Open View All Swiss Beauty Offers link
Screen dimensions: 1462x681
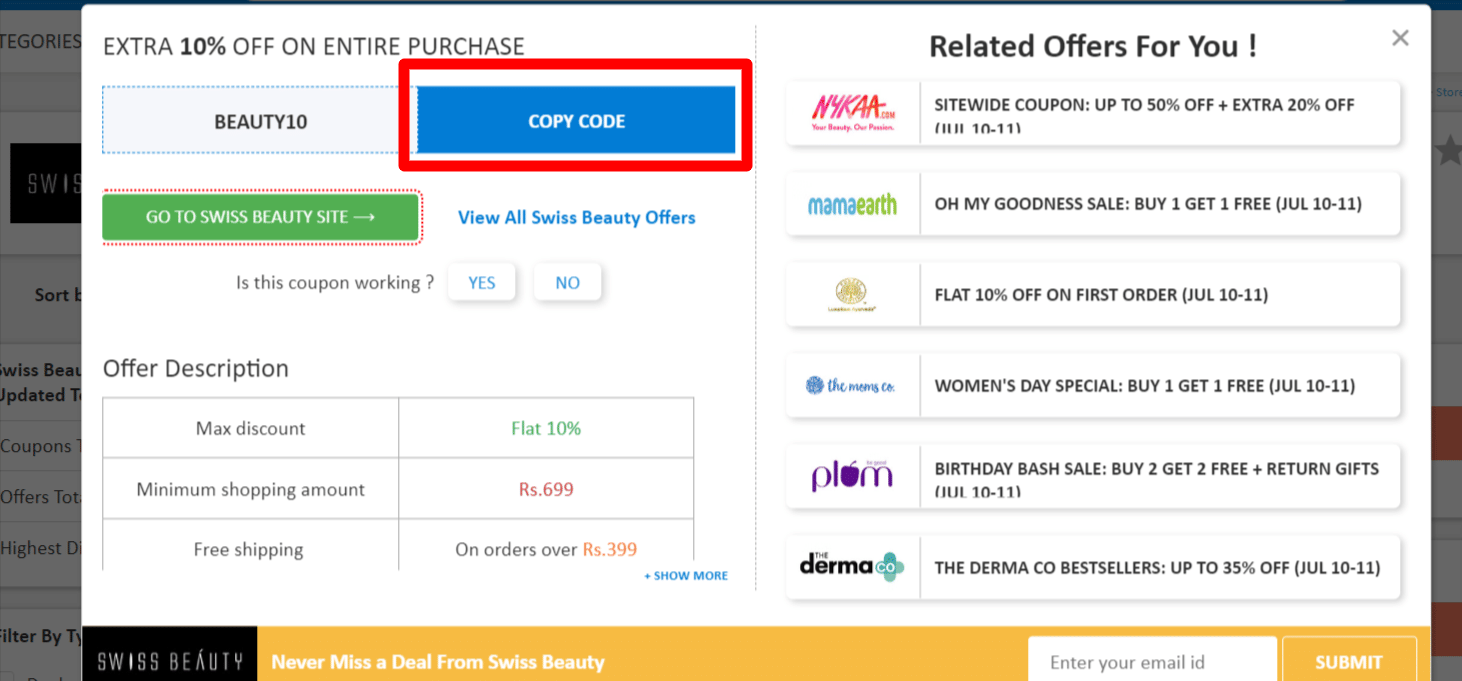pyautogui.click(x=576, y=217)
